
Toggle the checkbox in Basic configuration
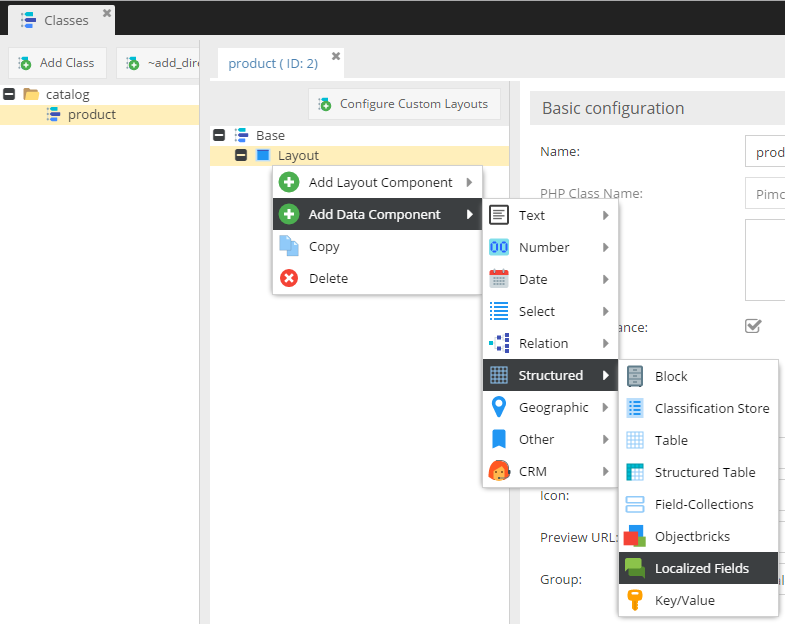click(x=753, y=326)
